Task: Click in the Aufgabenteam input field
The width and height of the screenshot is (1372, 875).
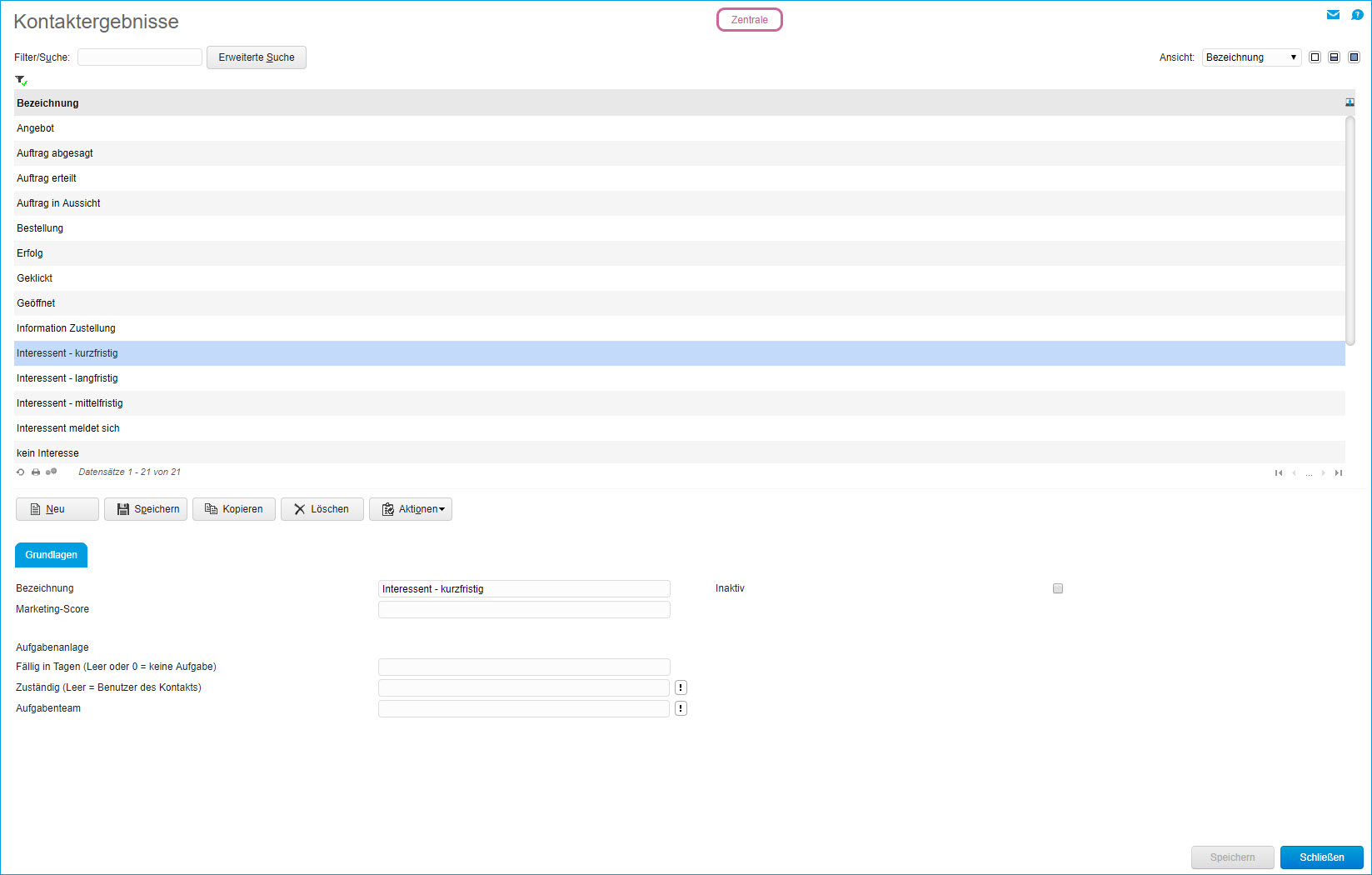Action: [524, 708]
